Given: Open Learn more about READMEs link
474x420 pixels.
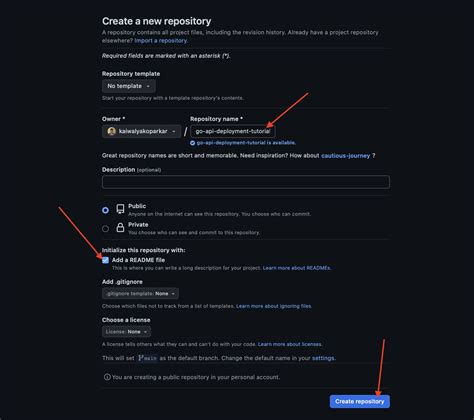Looking at the screenshot, I should (x=297, y=268).
